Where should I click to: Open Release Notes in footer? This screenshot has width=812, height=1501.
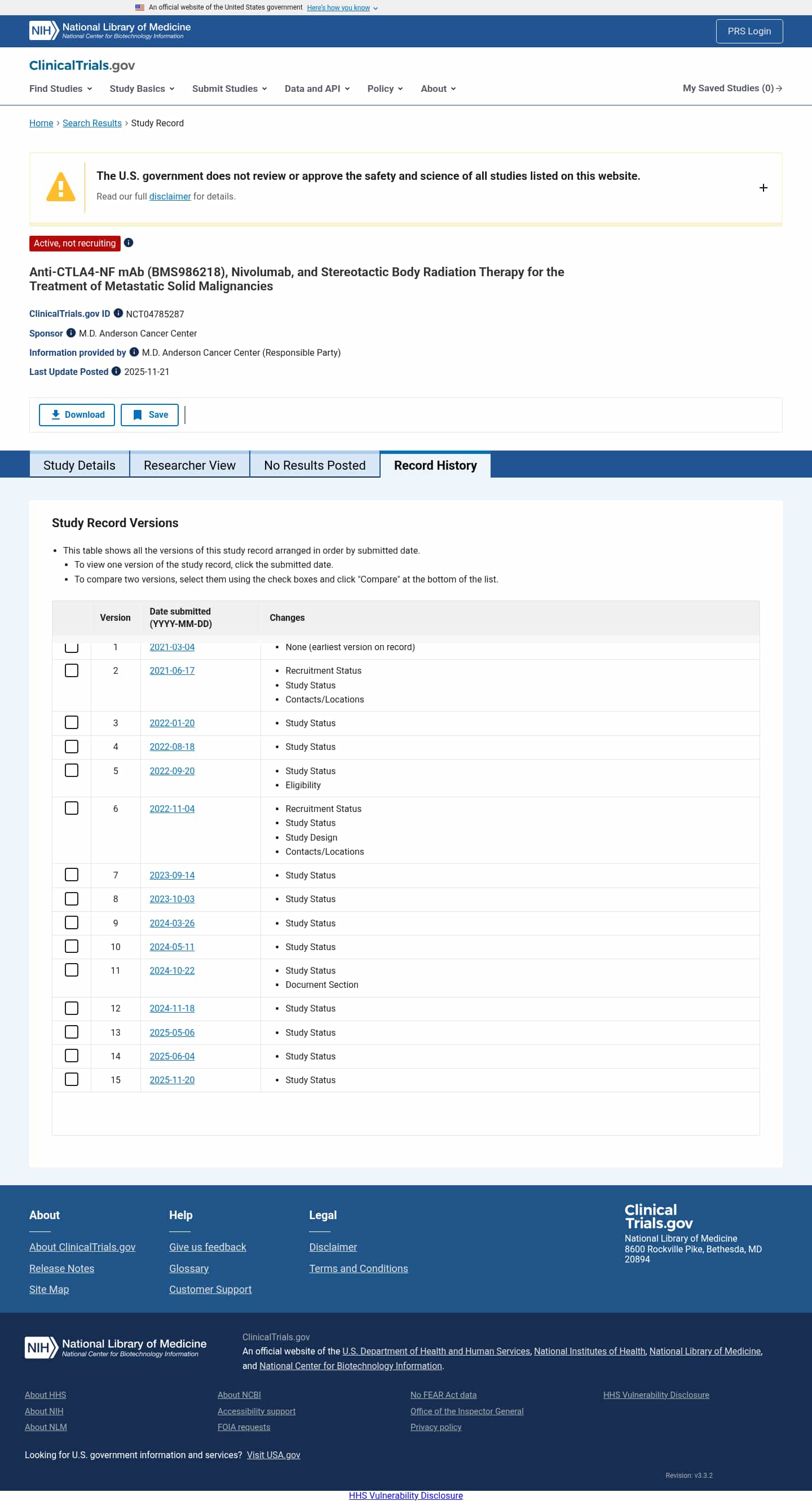[x=62, y=1269]
